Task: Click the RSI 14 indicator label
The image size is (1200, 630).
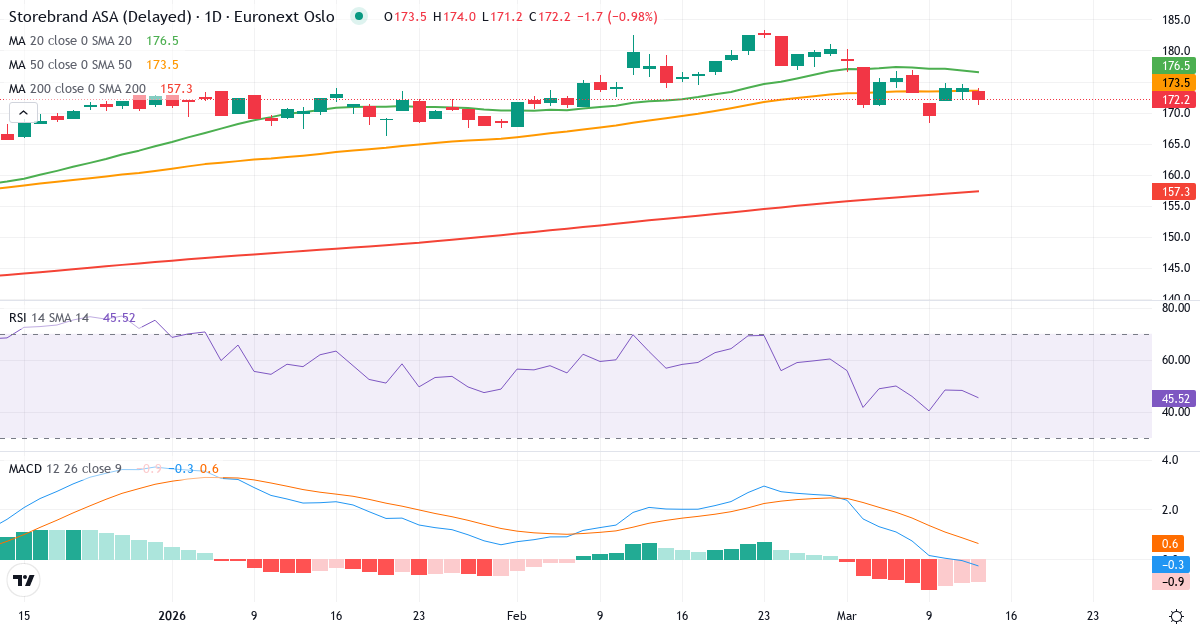Action: (48, 318)
